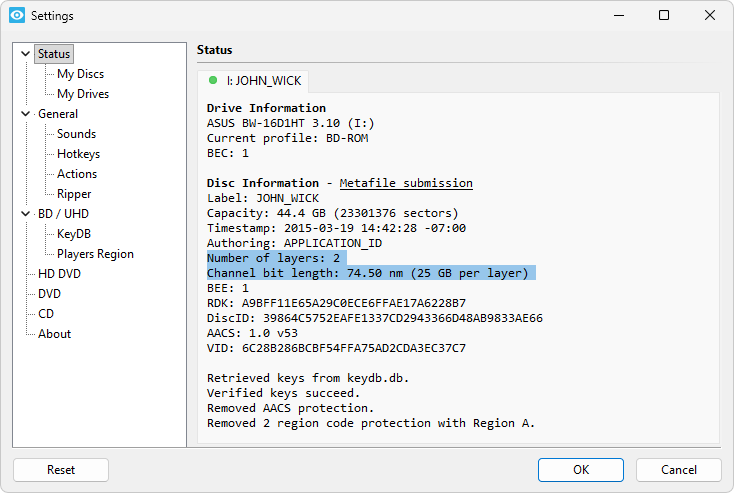
Task: Click green status dot on JOHN_WICK tab
Action: 213,80
